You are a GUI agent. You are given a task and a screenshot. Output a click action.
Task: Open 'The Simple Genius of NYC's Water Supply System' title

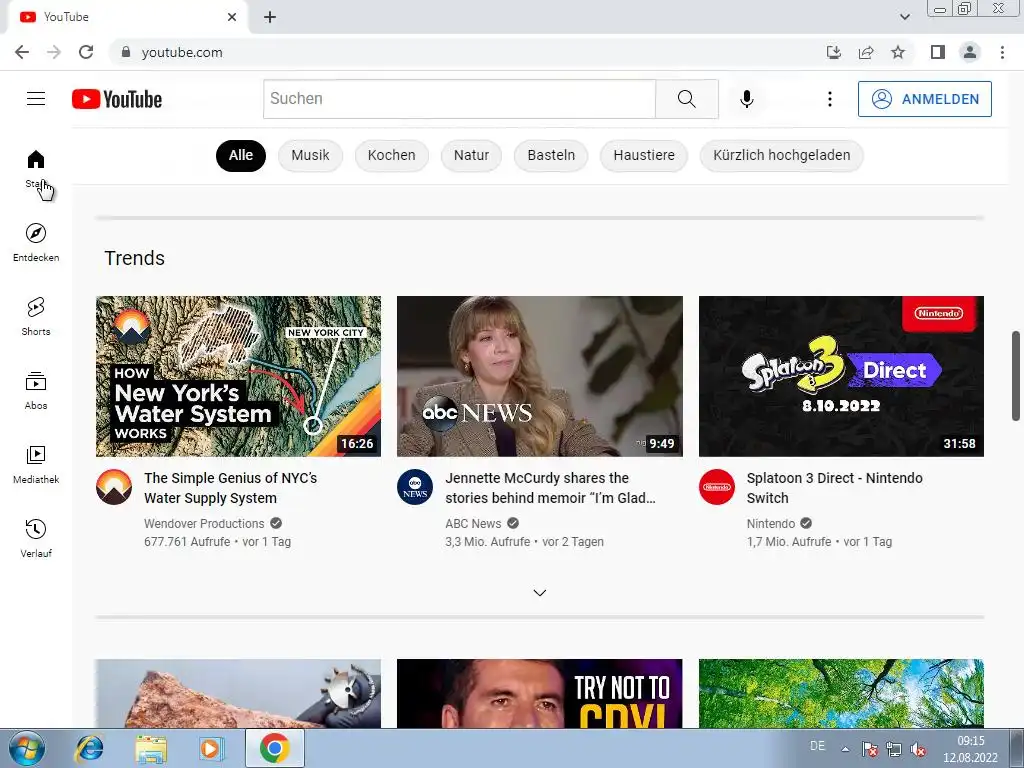coord(231,488)
